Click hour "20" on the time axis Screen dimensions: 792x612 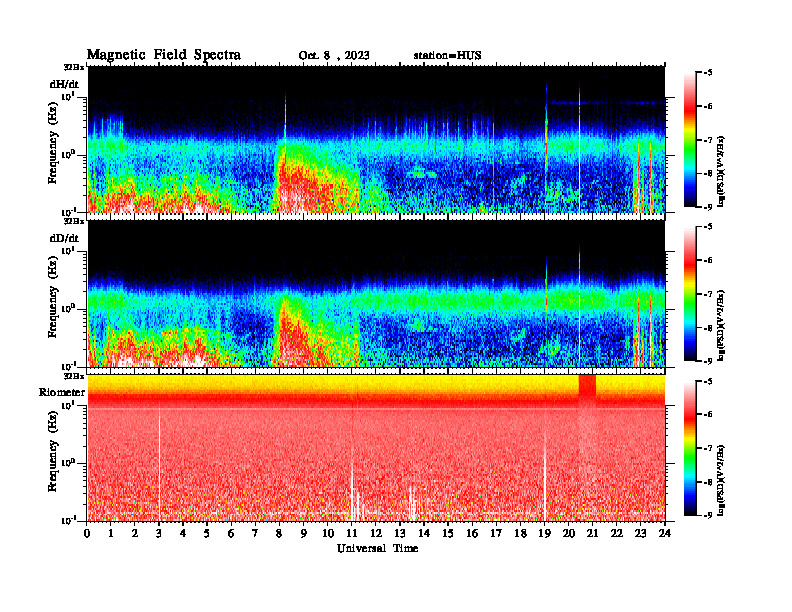[x=569, y=533]
